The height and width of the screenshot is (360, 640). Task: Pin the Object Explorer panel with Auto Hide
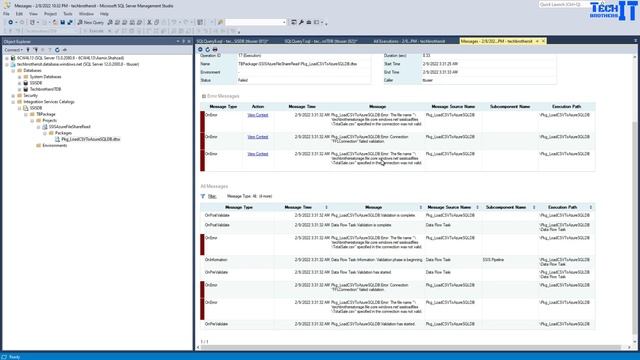pyautogui.click(x=183, y=41)
